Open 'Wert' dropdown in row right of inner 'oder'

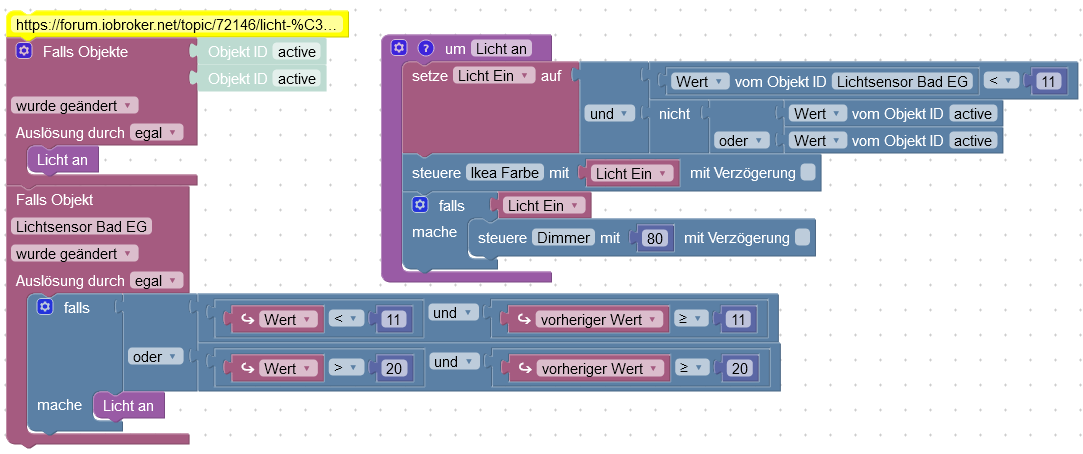coord(818,141)
